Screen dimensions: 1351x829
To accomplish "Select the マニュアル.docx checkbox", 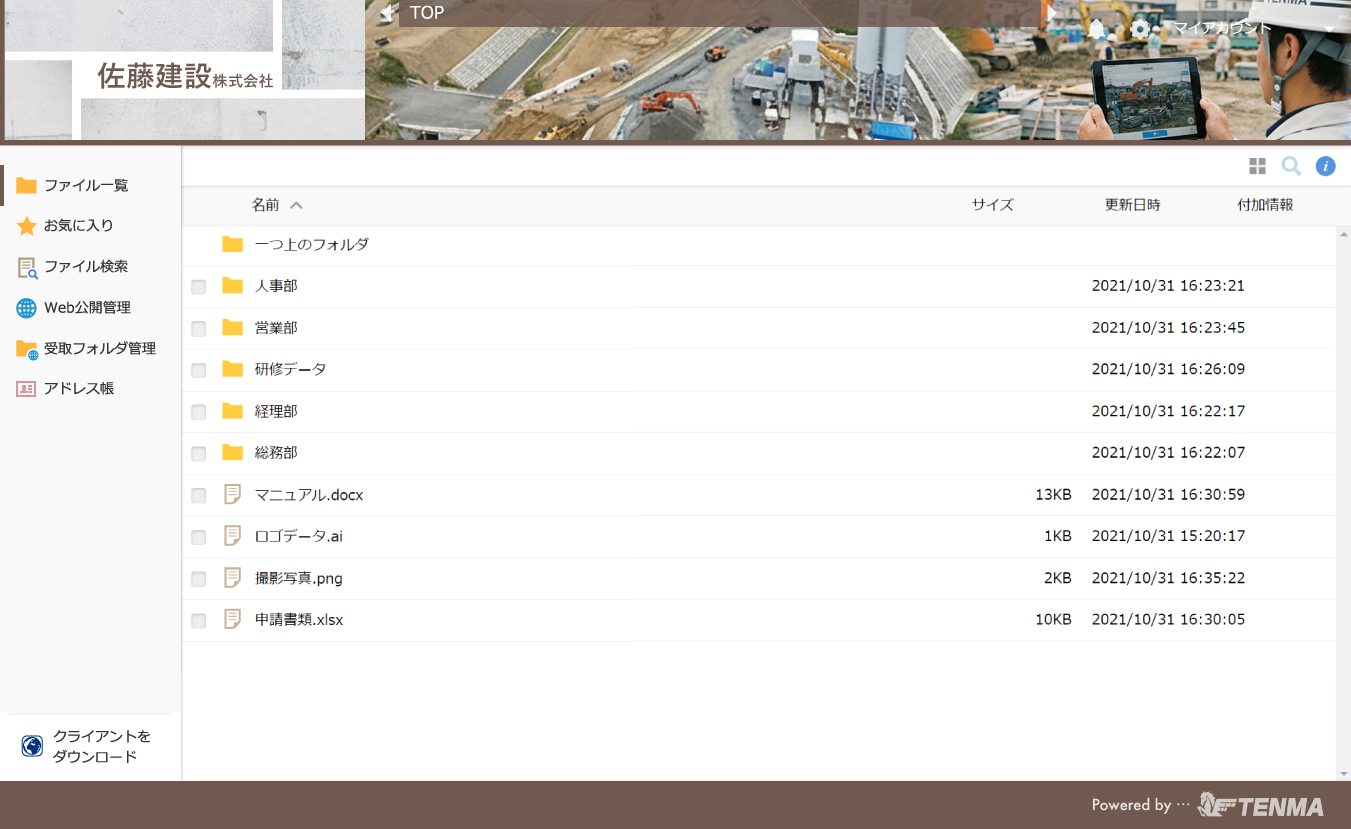I will (199, 496).
